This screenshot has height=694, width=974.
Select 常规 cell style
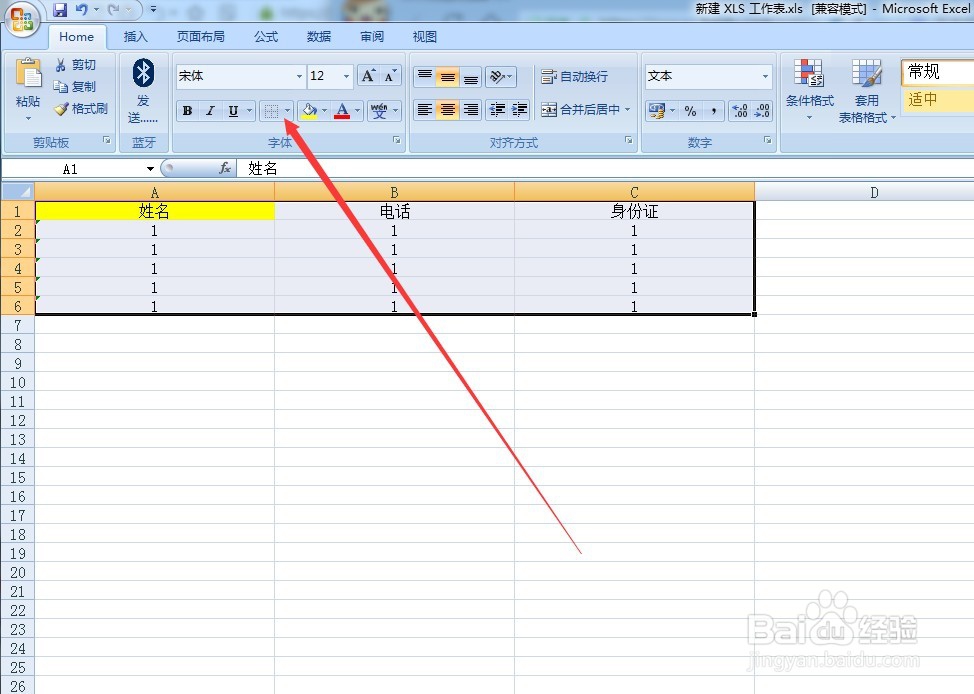coord(937,71)
